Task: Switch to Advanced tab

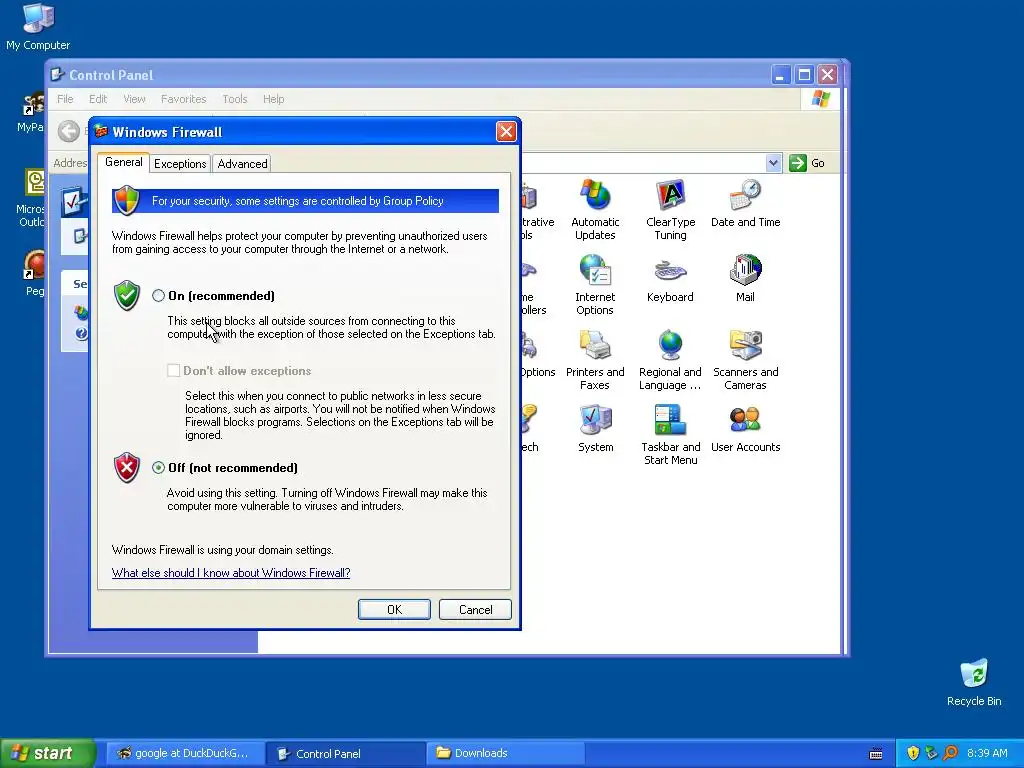Action: point(242,164)
